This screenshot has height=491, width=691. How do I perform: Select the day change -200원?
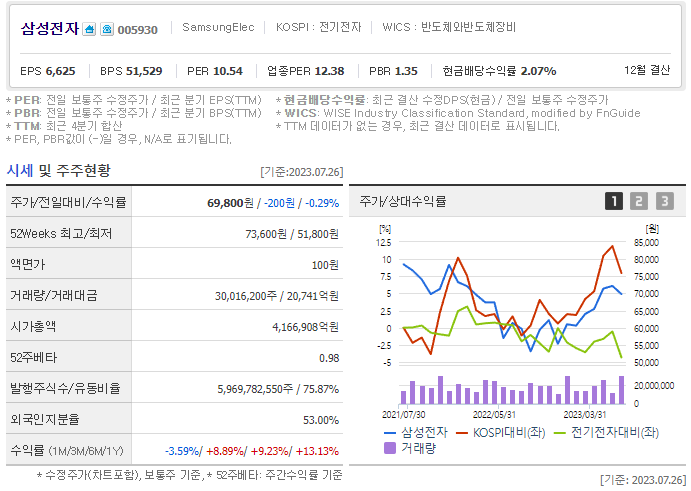(x=279, y=203)
